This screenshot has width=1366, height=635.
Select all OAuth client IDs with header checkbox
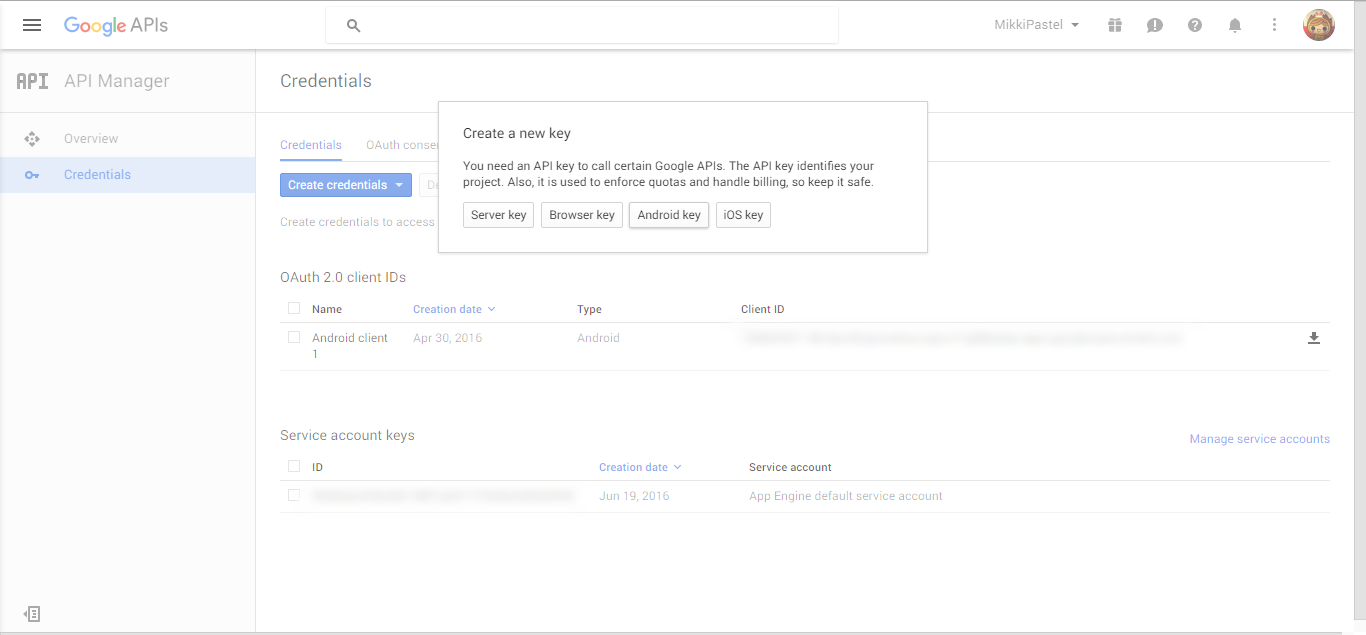click(293, 308)
